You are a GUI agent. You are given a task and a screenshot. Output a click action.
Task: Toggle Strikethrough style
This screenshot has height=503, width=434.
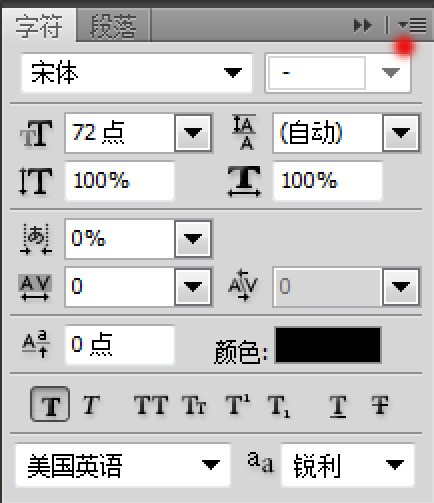click(380, 405)
